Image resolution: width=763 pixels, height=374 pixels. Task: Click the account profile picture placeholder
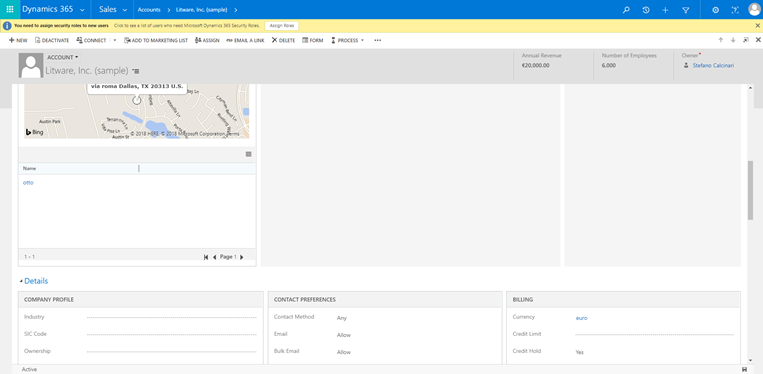tap(31, 66)
